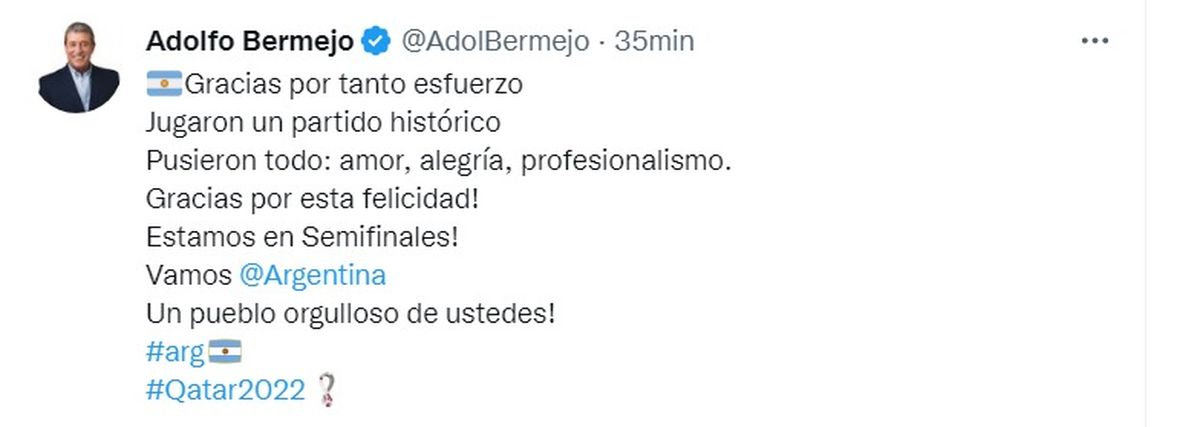Open the @Argentina mention
The height and width of the screenshot is (427, 1200).
[x=313, y=275]
